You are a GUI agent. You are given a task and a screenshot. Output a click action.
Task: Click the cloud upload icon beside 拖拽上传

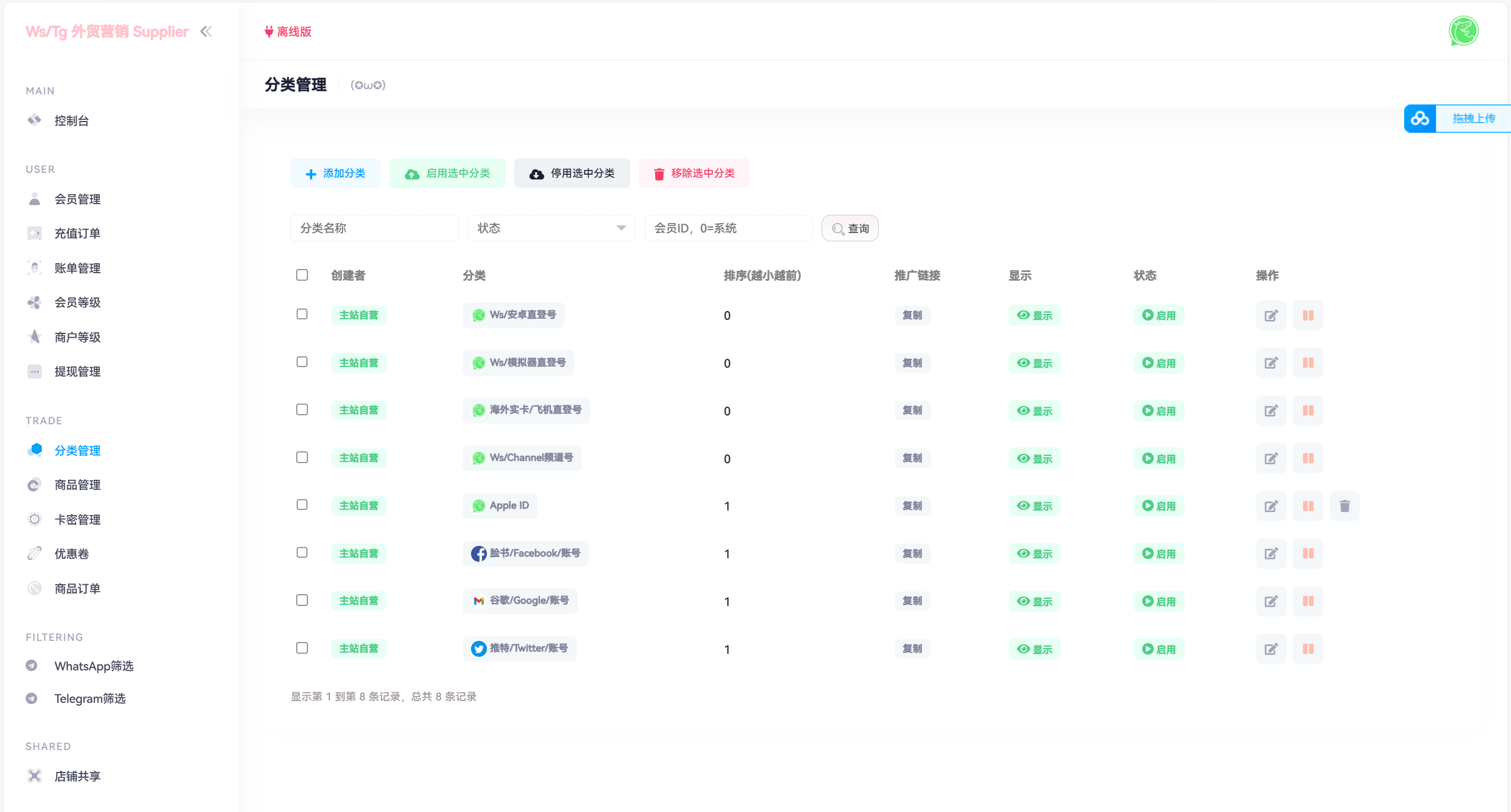pyautogui.click(x=1420, y=118)
